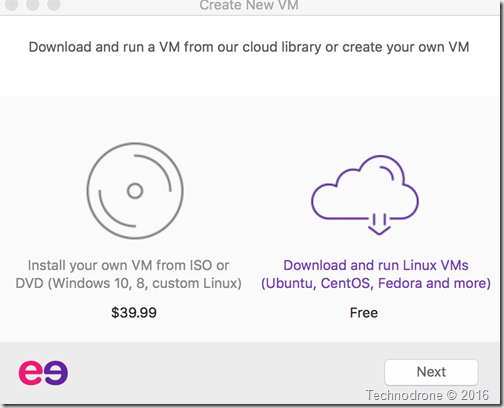Click the Free price label
504x408 pixels.
pos(364,313)
